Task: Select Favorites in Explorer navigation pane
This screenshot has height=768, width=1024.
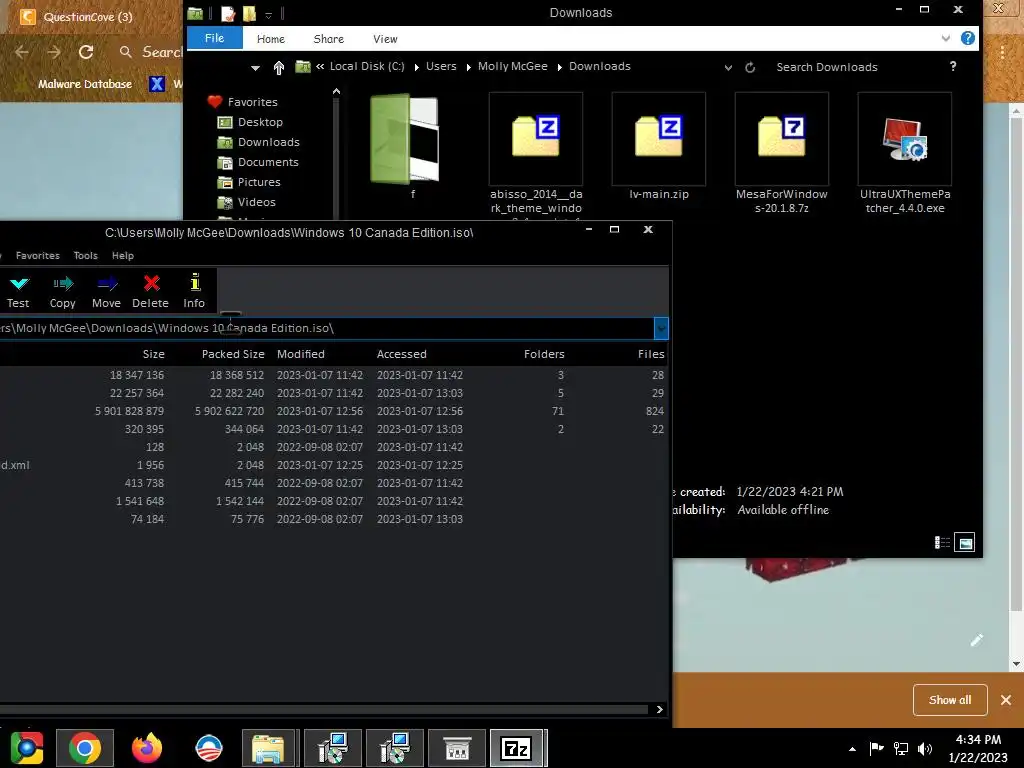Action: (252, 102)
